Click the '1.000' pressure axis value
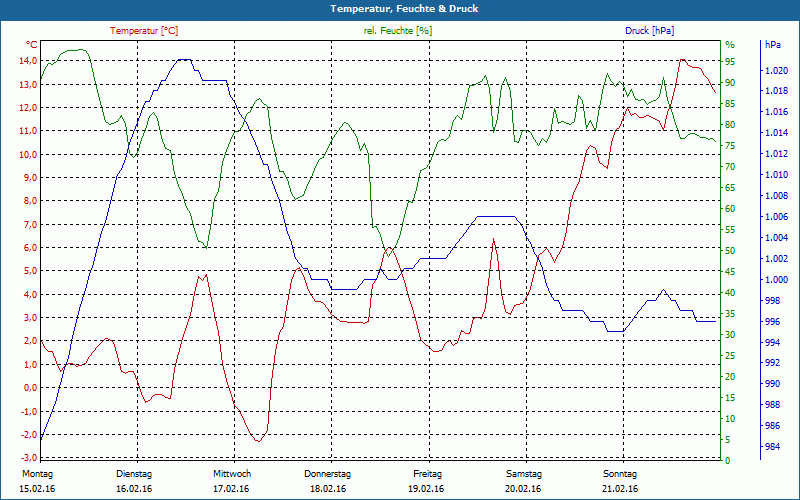Screen dimensions: 800x500 tap(777, 280)
